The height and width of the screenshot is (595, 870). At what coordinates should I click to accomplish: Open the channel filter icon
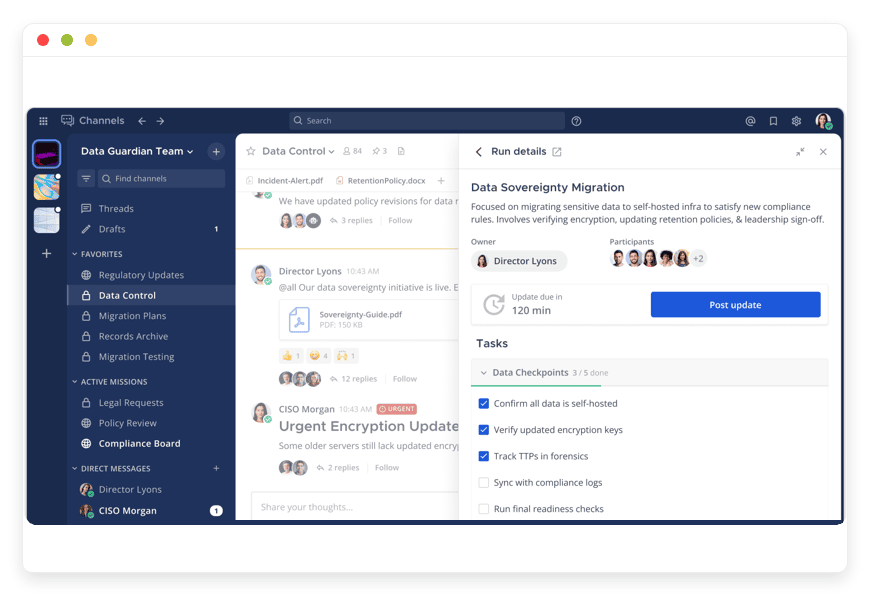point(86,179)
